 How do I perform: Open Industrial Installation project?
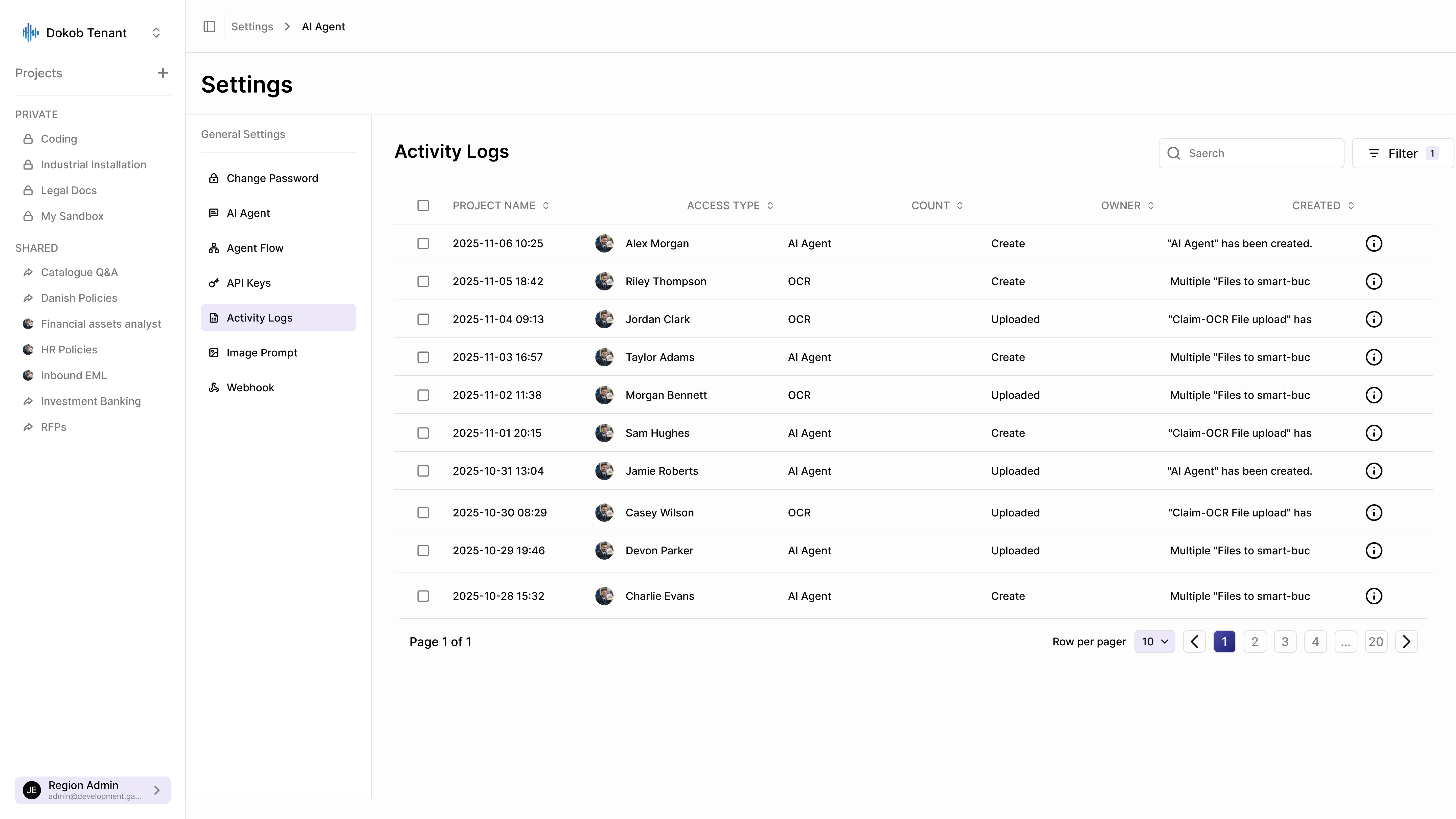(x=84, y=165)
